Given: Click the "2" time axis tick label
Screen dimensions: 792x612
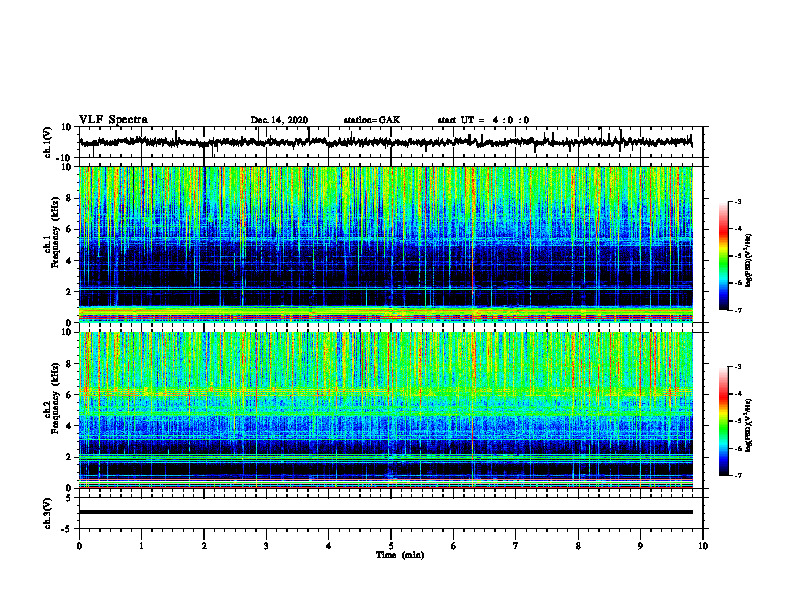Looking at the screenshot, I should 204,546.
